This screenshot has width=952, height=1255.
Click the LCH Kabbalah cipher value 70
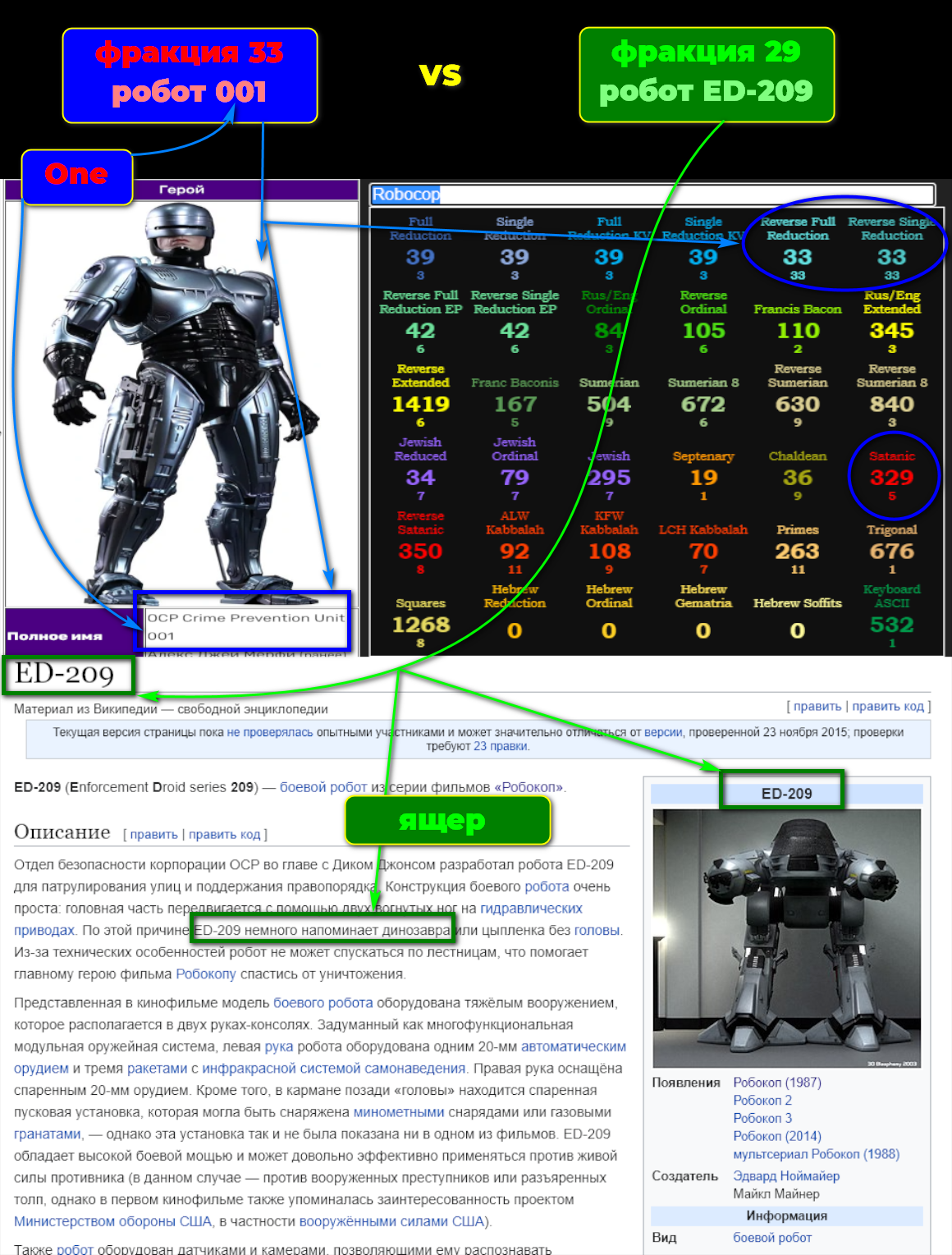(703, 552)
